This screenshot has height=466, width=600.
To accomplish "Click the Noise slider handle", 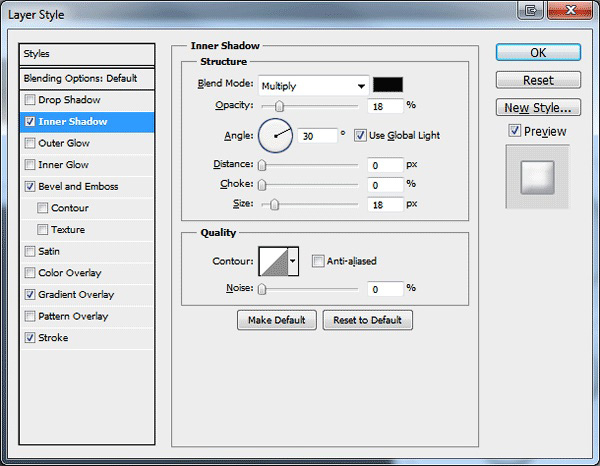I will 262,289.
